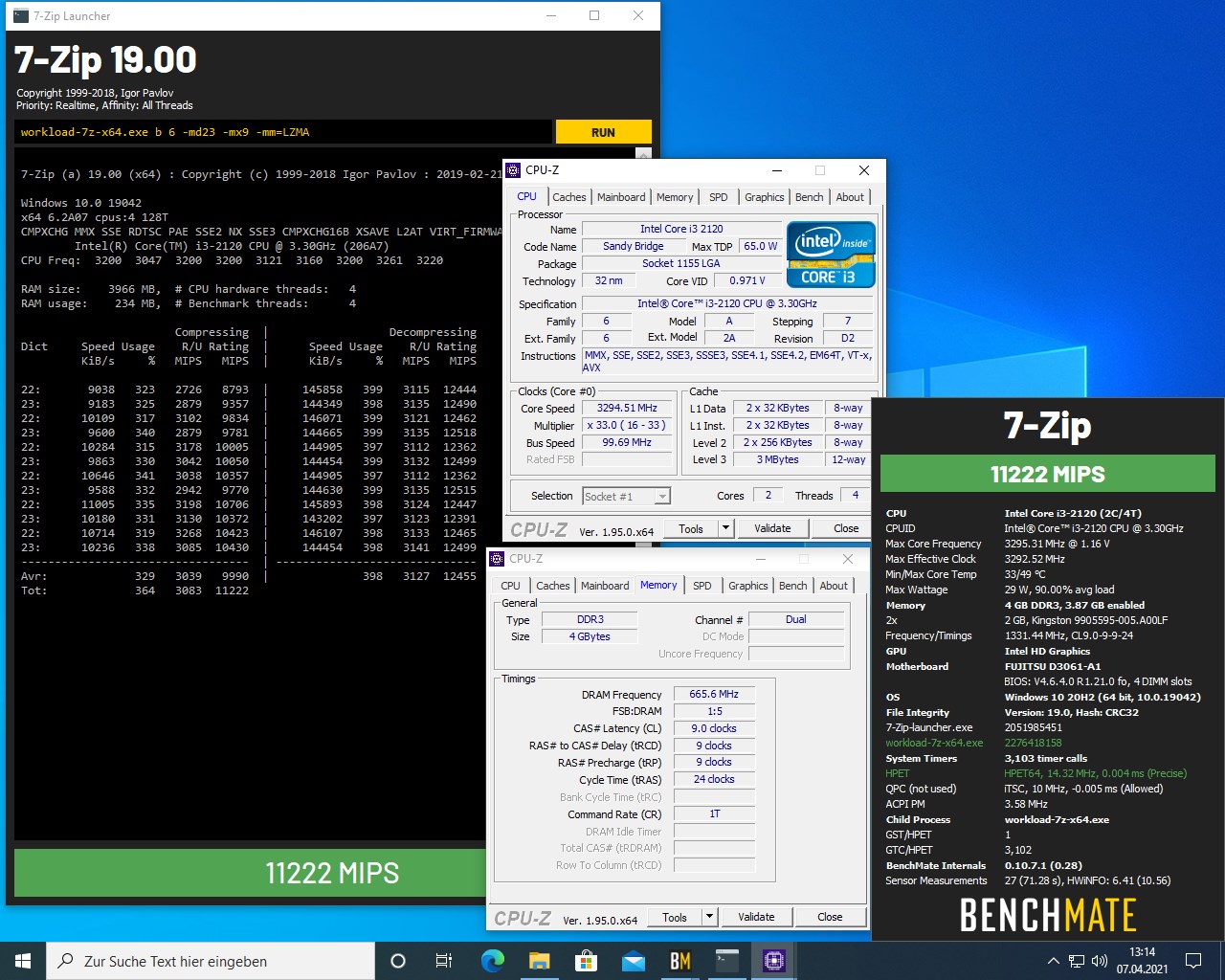1225x980 pixels.
Task: Click the 7-Zip Launcher title icon
Action: pyautogui.click(x=21, y=15)
